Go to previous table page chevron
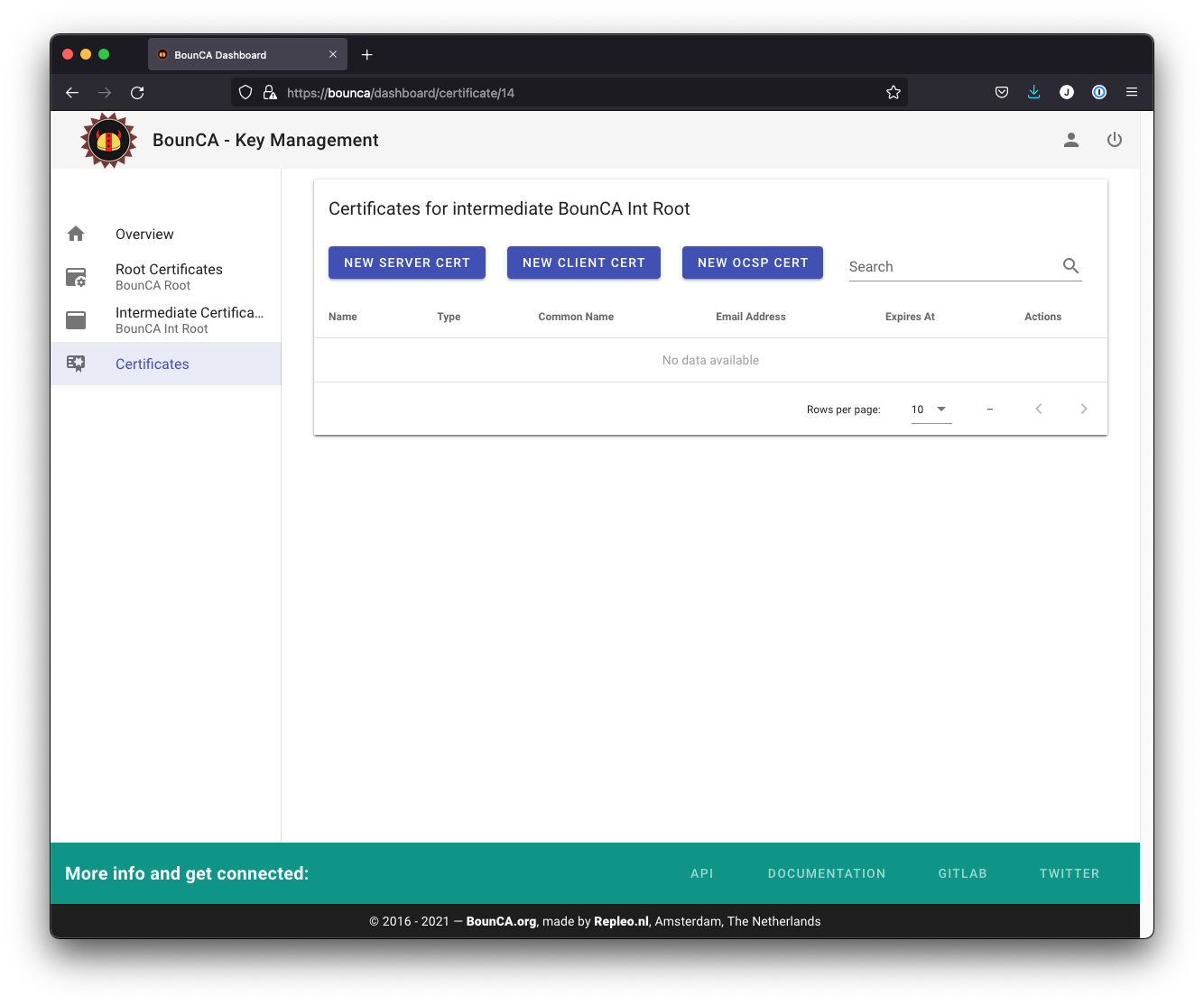Image resolution: width=1204 pixels, height=1005 pixels. [1039, 409]
